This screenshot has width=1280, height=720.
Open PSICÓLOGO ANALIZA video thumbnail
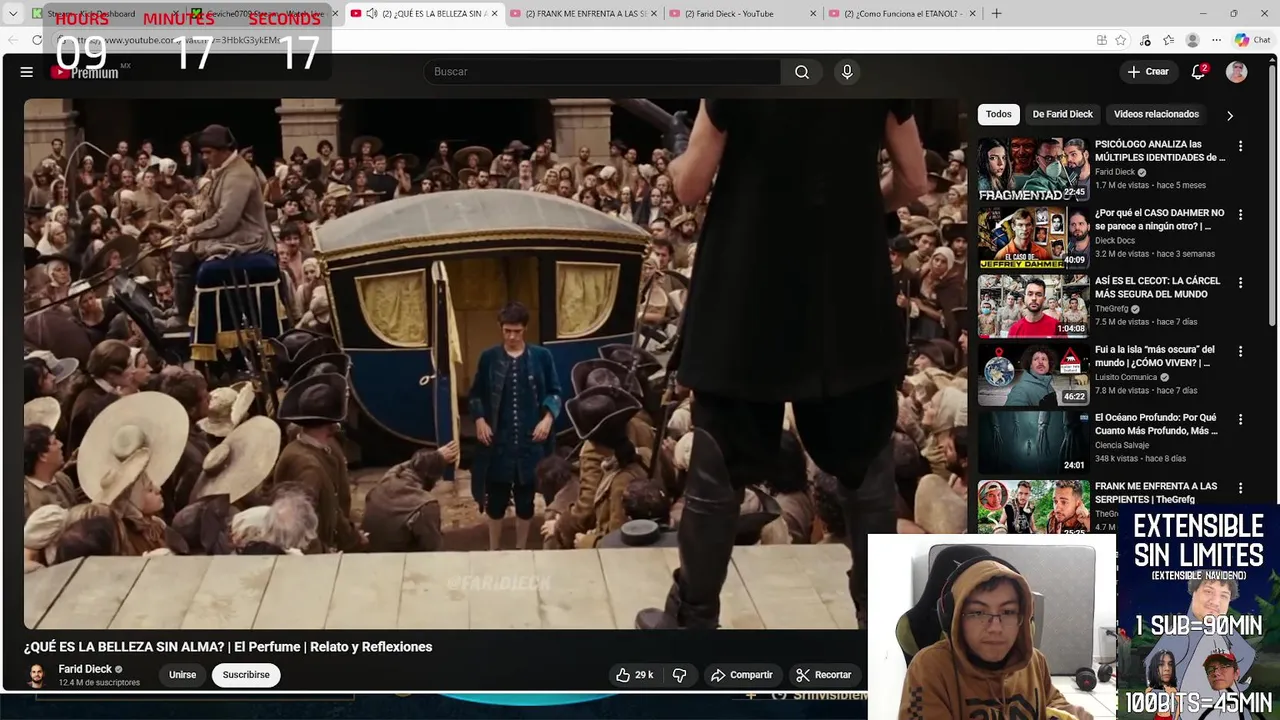pos(1033,169)
